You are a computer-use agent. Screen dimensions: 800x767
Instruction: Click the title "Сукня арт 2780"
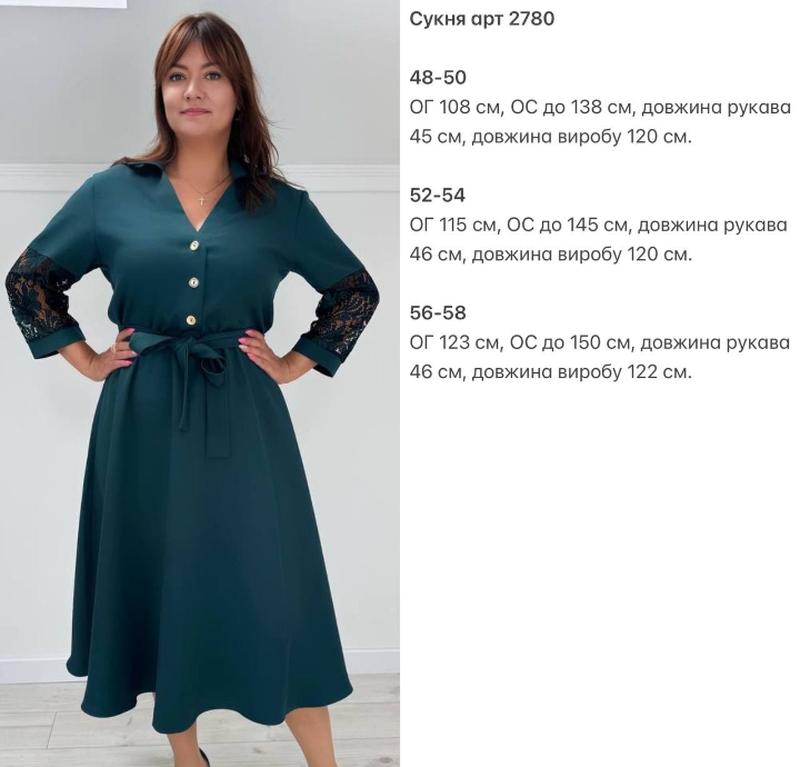[482, 19]
